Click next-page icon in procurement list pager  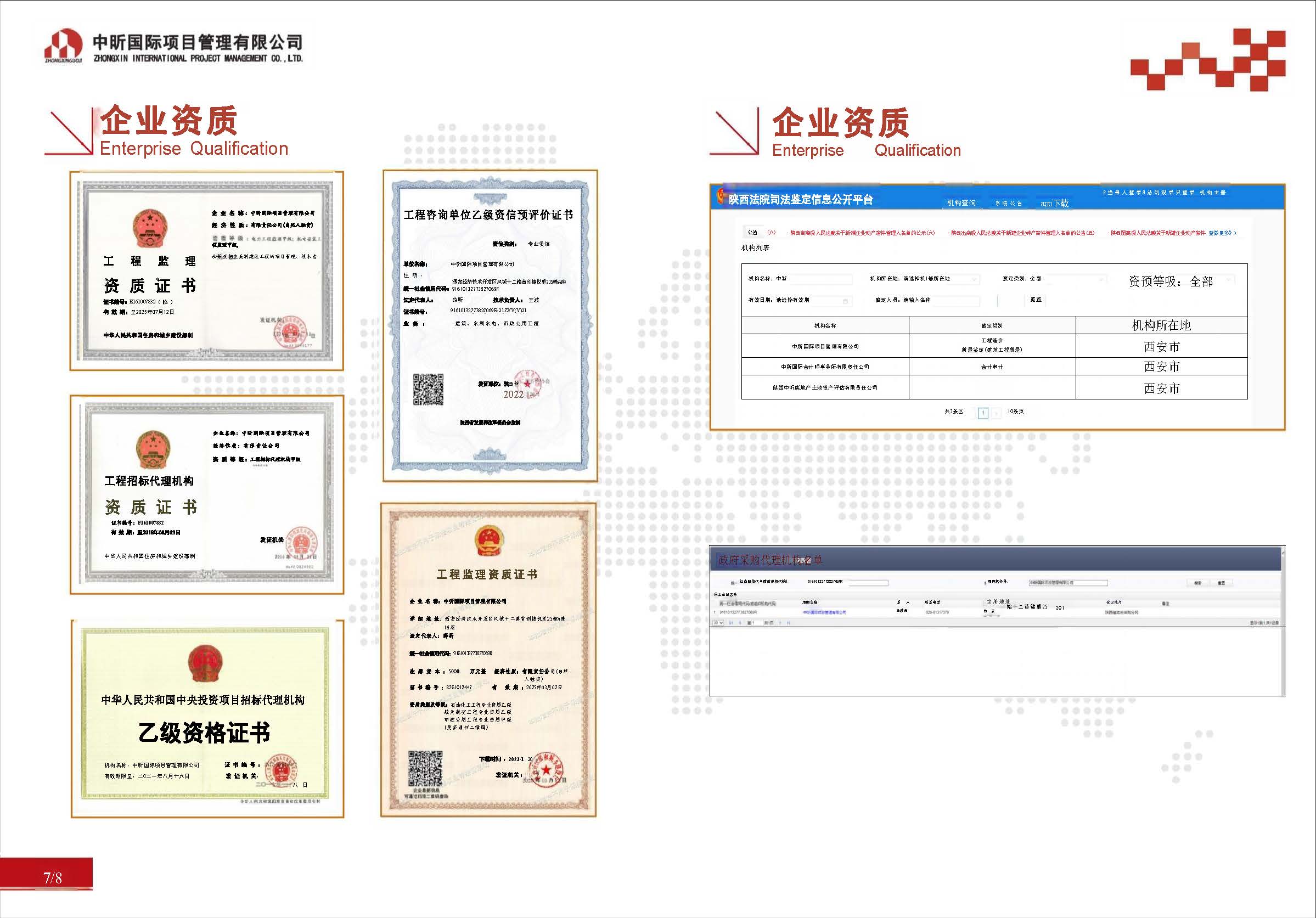click(x=780, y=623)
